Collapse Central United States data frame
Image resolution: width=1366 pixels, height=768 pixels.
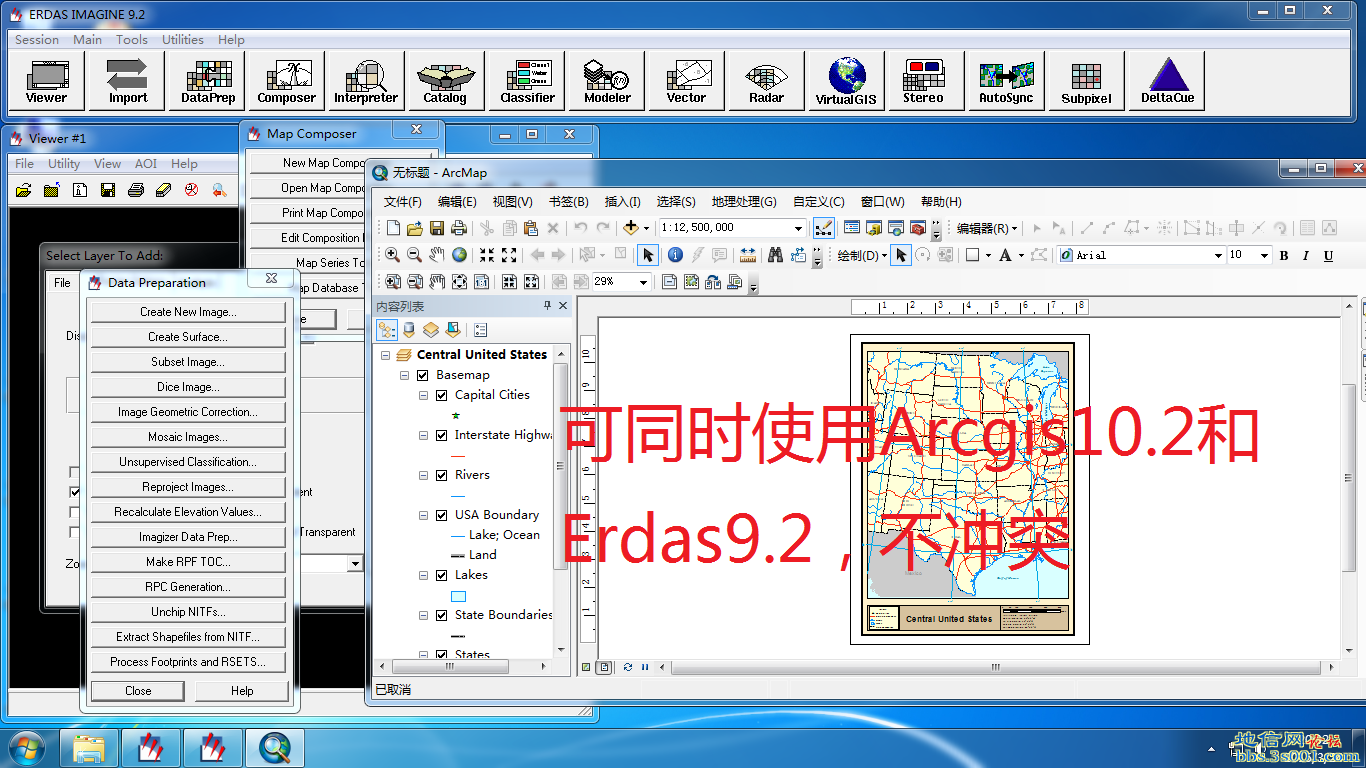click(386, 355)
